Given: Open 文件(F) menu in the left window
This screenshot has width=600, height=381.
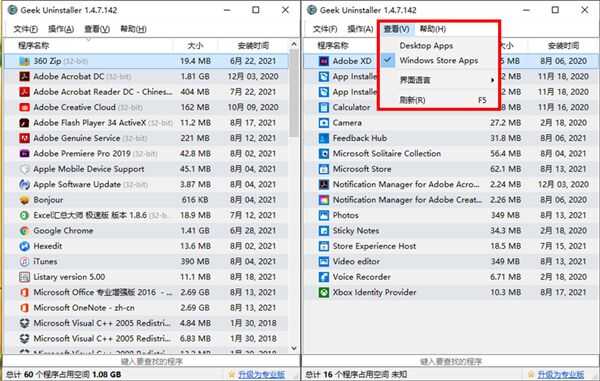Looking at the screenshot, I should tap(26, 29).
